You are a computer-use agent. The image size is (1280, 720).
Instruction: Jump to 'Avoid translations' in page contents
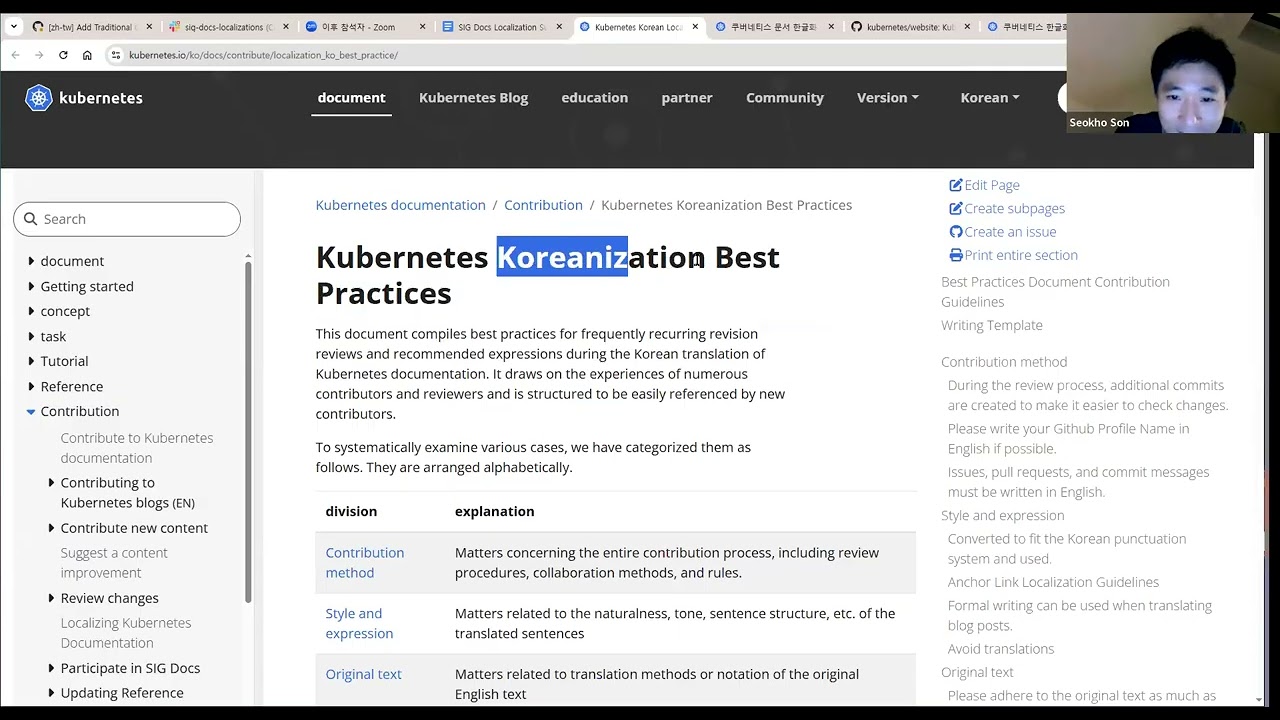coord(1000,649)
